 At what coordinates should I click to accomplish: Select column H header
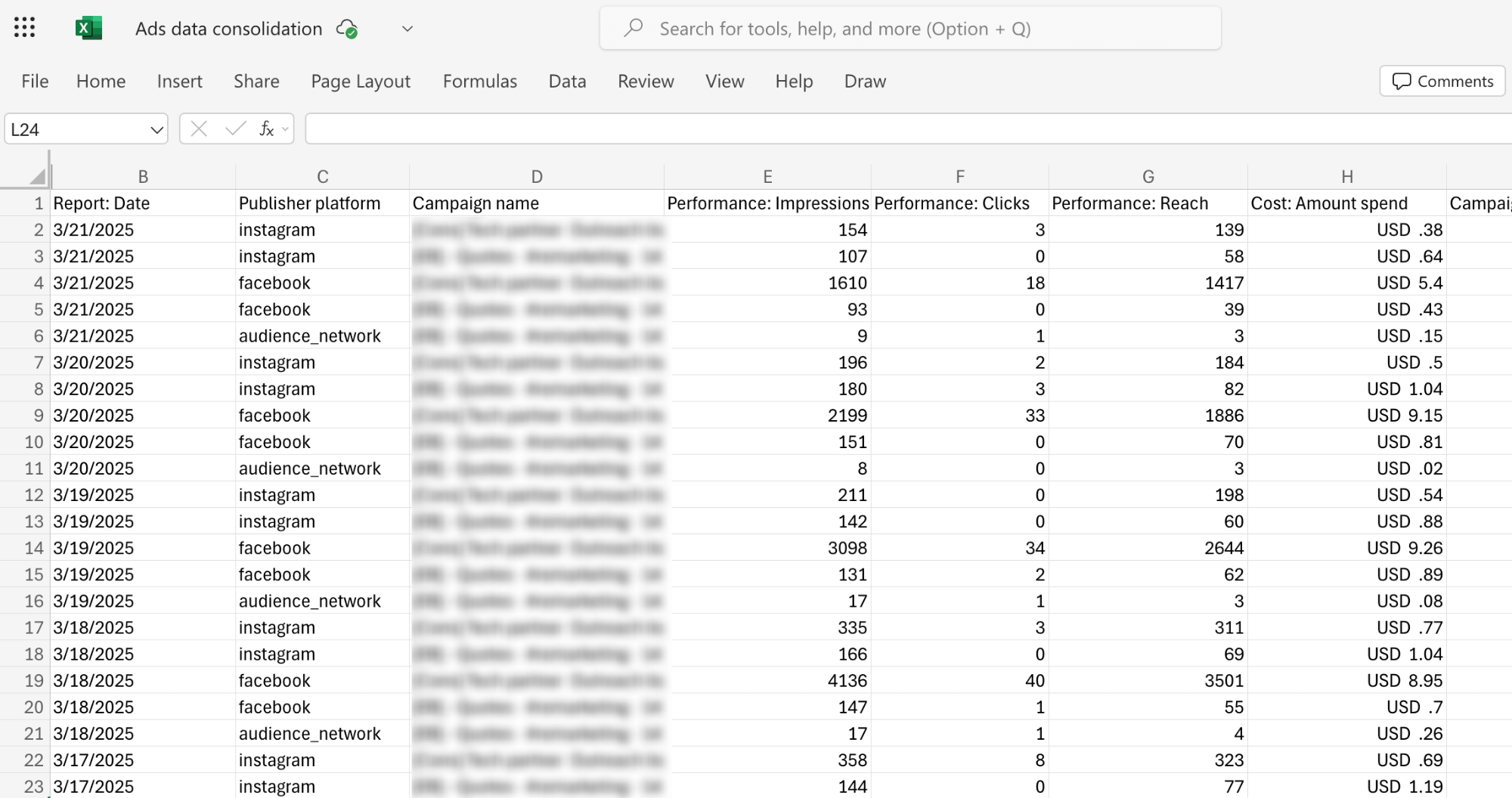(x=1347, y=175)
